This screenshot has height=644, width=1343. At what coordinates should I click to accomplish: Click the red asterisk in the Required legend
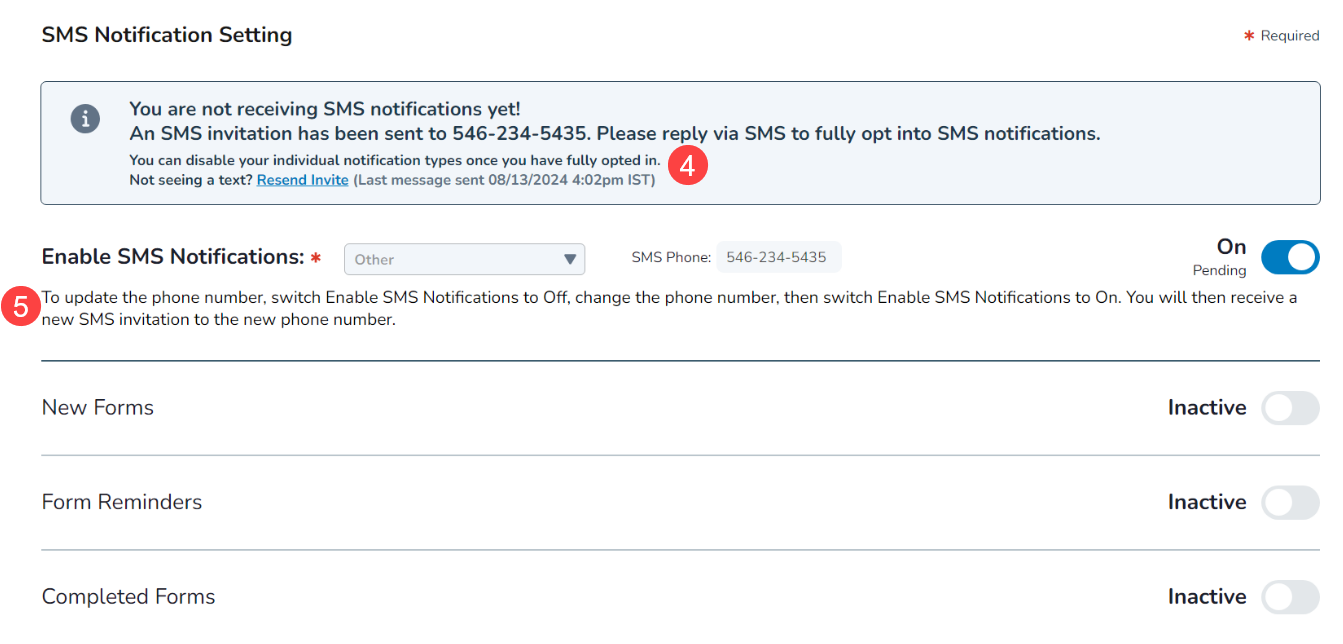pyautogui.click(x=1249, y=36)
